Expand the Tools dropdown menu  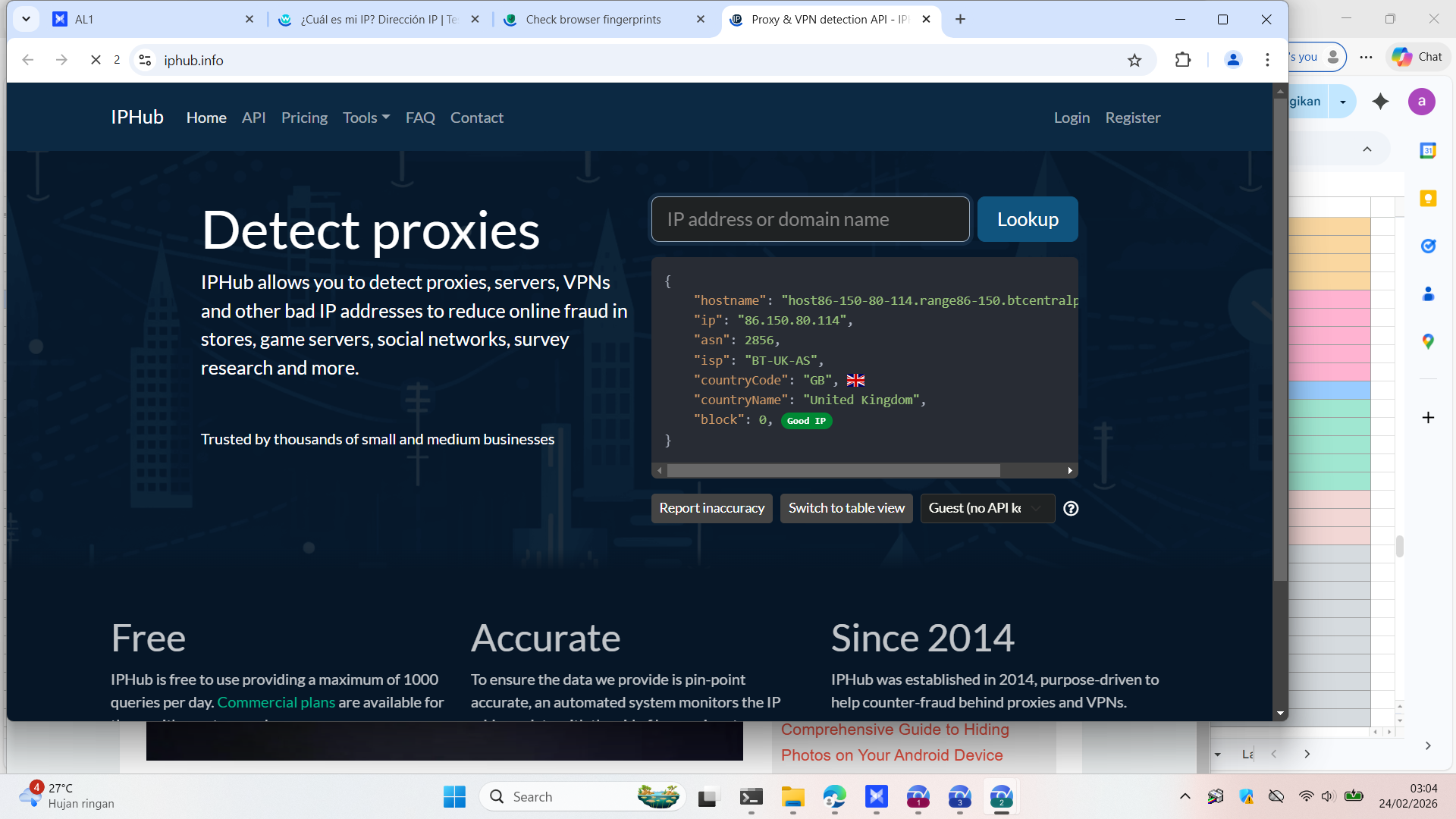point(366,118)
